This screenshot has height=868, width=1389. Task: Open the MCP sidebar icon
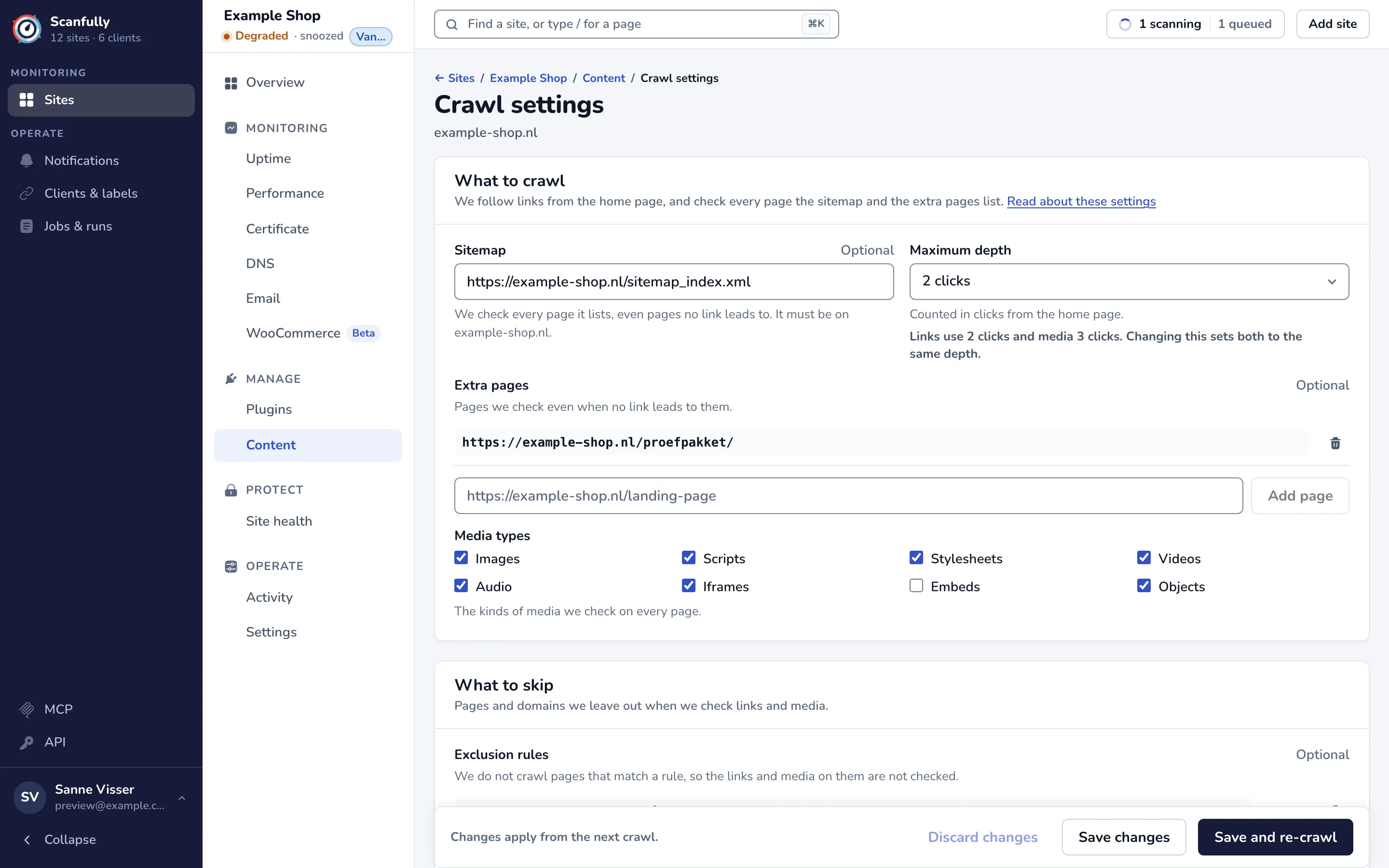pos(27,709)
